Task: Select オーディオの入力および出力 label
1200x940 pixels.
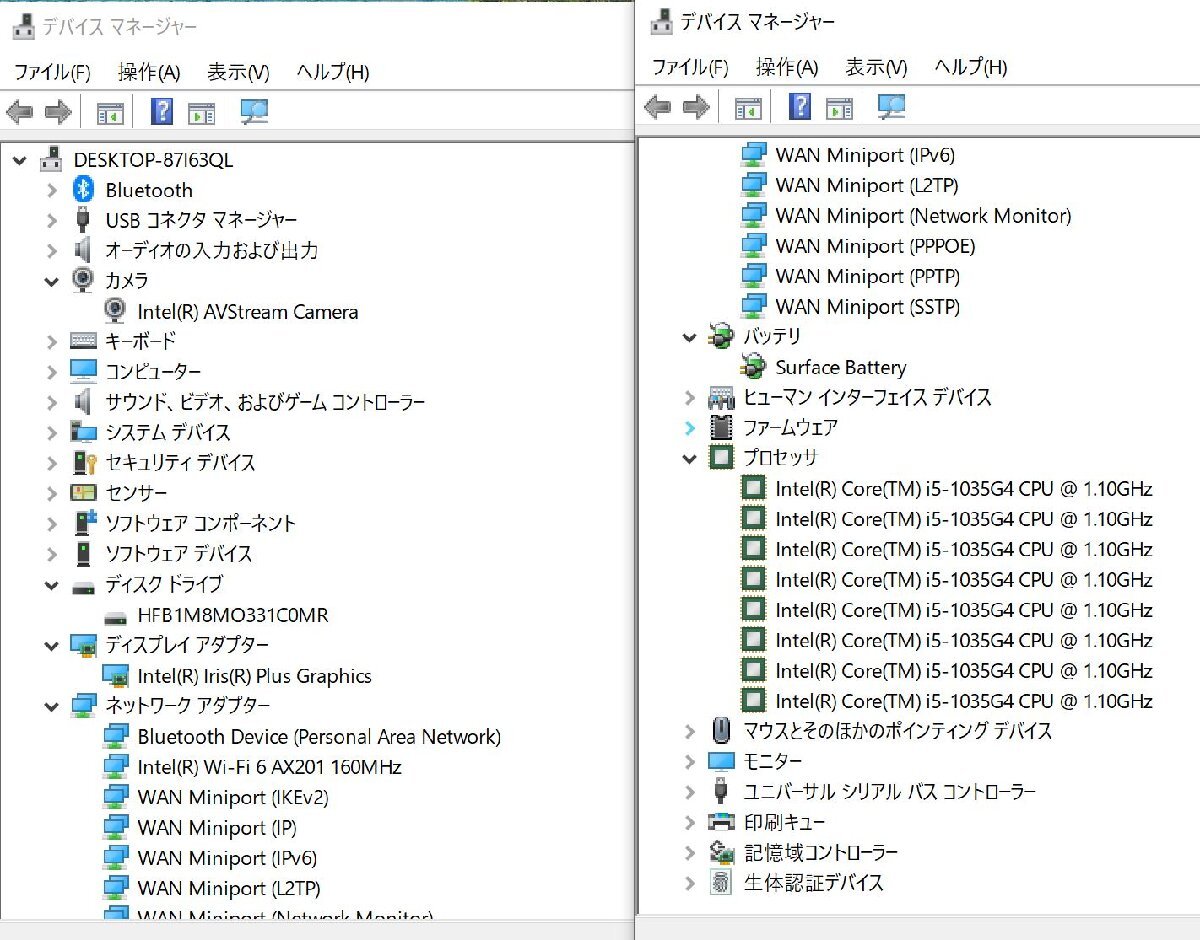Action: pyautogui.click(x=212, y=250)
